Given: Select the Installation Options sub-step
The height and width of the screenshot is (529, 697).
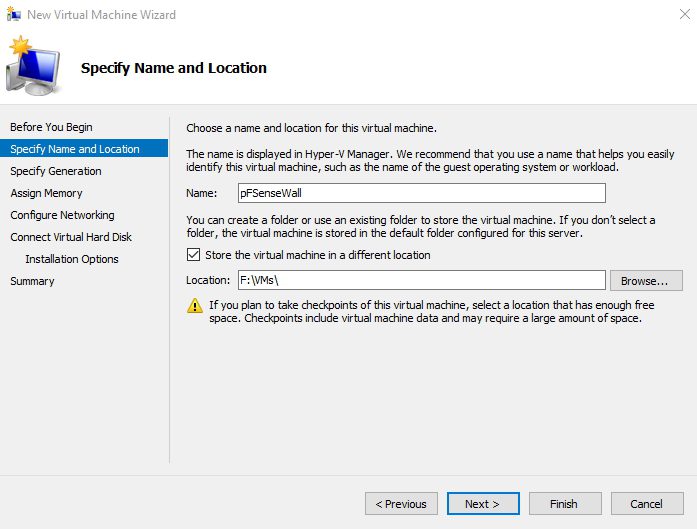Looking at the screenshot, I should pyautogui.click(x=72, y=259).
